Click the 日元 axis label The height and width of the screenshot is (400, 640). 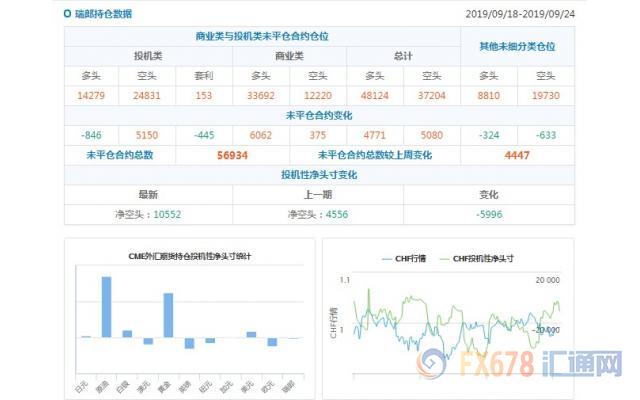(82, 386)
